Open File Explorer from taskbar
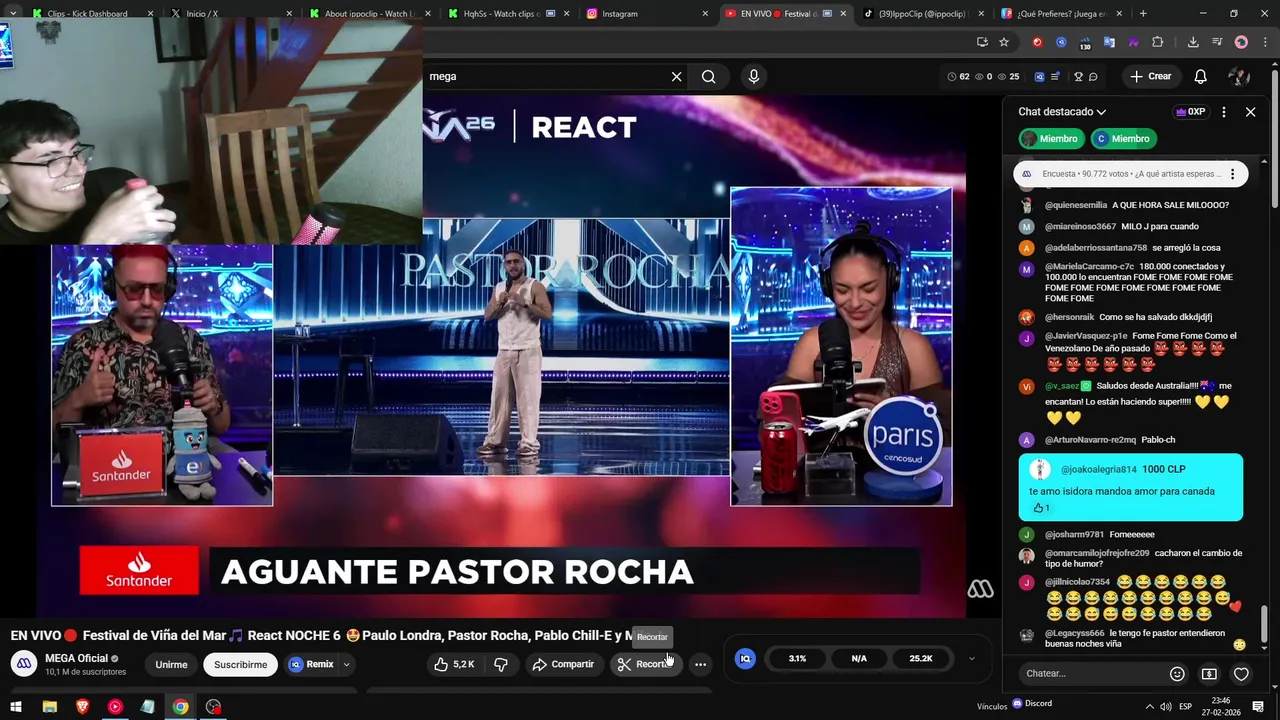 pyautogui.click(x=49, y=707)
